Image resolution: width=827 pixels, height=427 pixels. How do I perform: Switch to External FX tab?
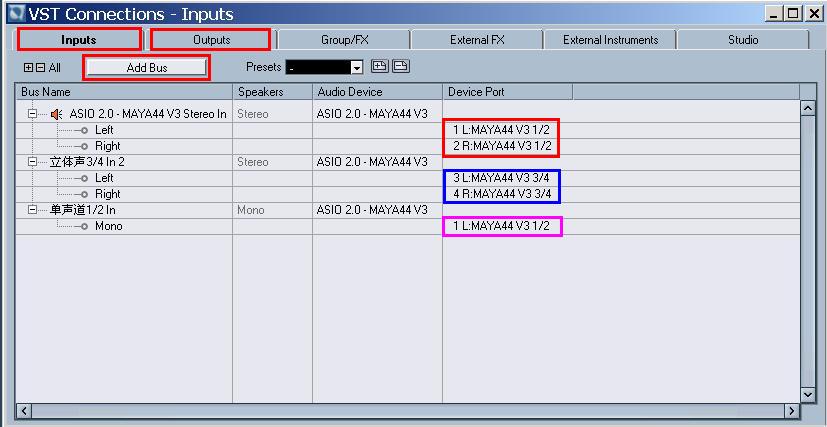477,40
